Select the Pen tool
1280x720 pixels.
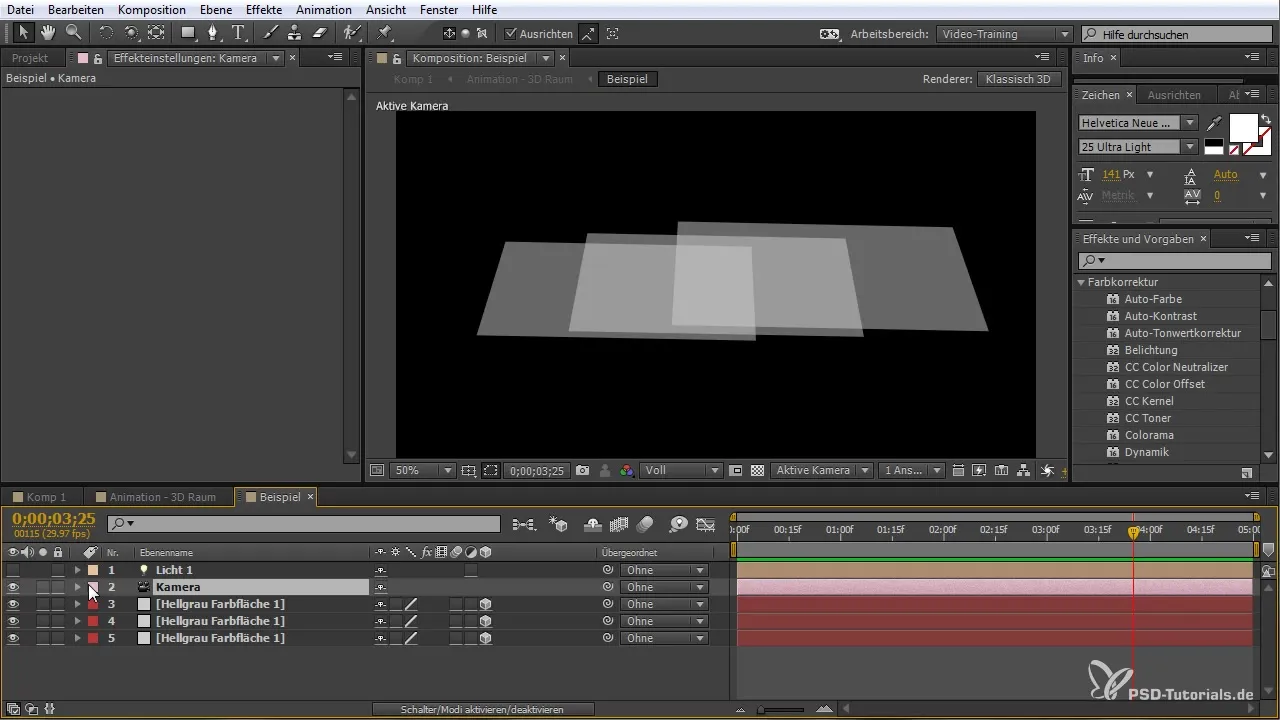pos(213,33)
